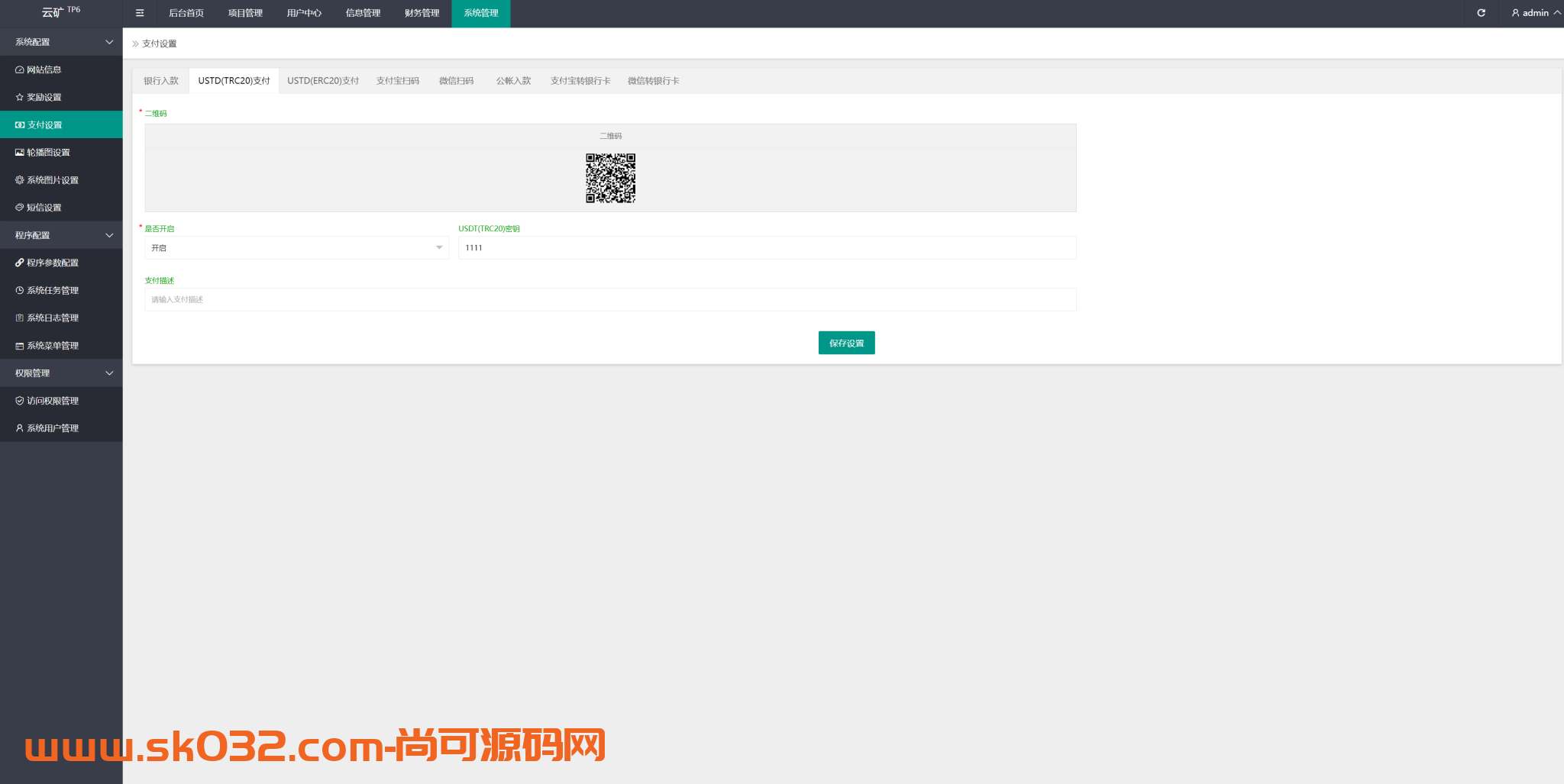Click the 程序参数配置 link icon
Image resolution: width=1564 pixels, height=784 pixels.
click(x=20, y=263)
